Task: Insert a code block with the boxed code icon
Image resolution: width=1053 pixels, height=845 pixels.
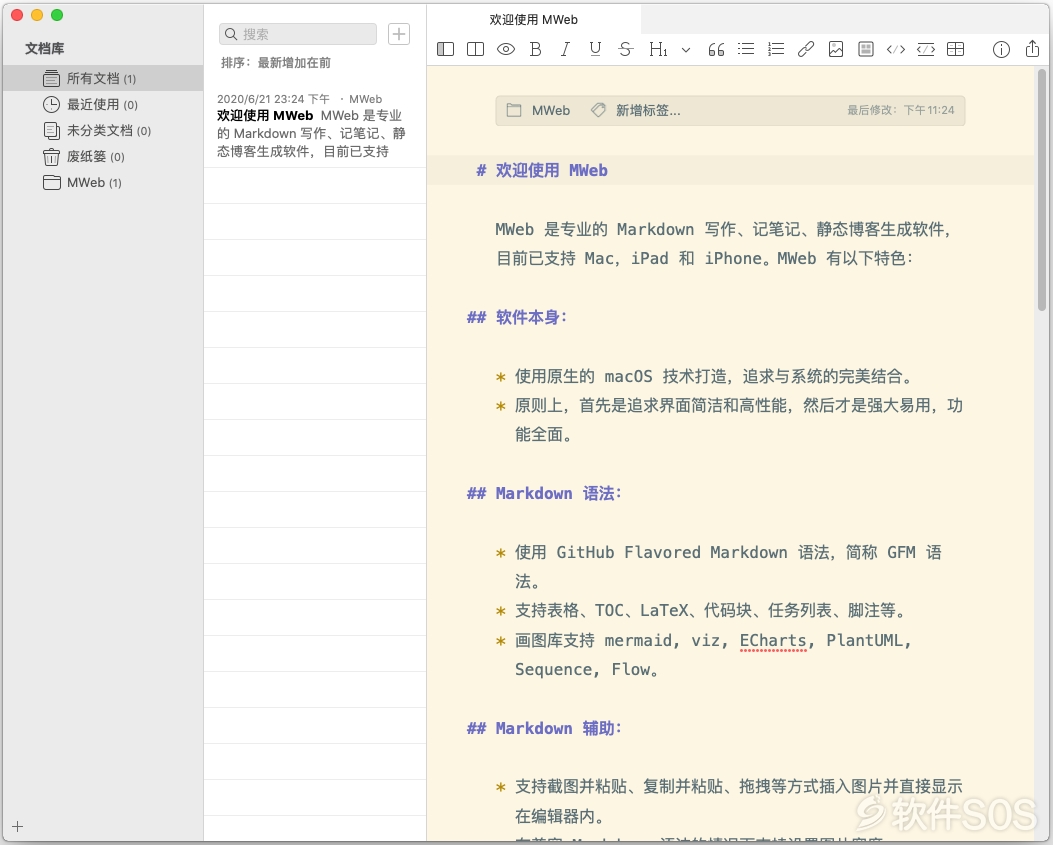Action: pos(926,49)
